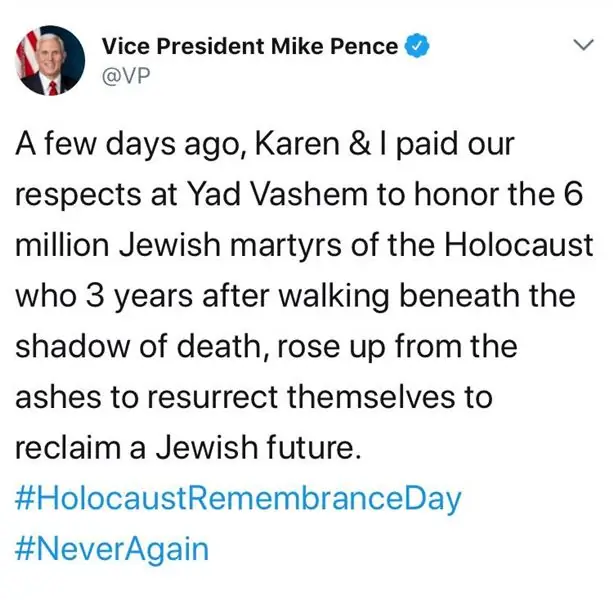Expand the tweet options chevron

pos(581,46)
